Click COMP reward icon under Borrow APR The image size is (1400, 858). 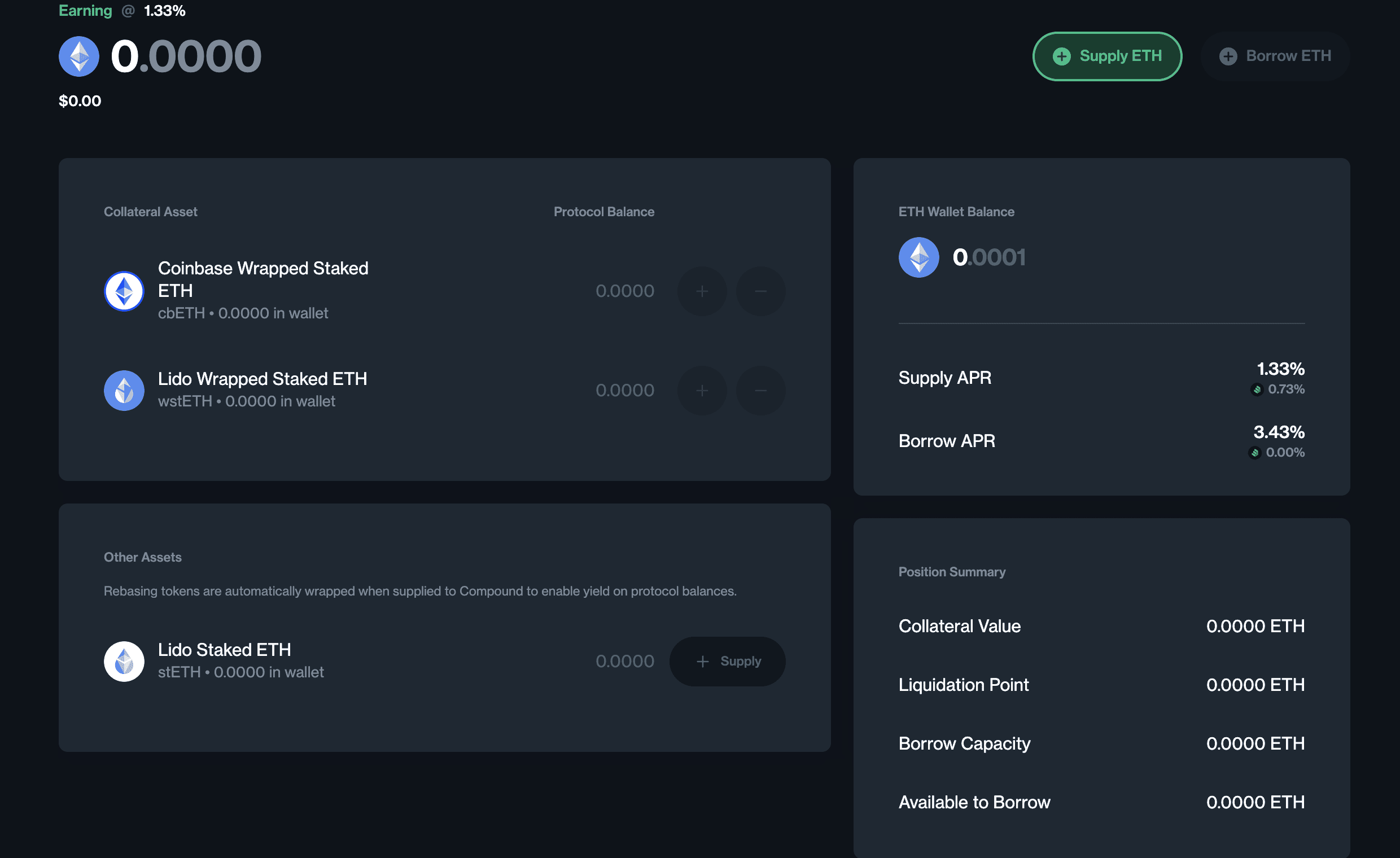1254,453
